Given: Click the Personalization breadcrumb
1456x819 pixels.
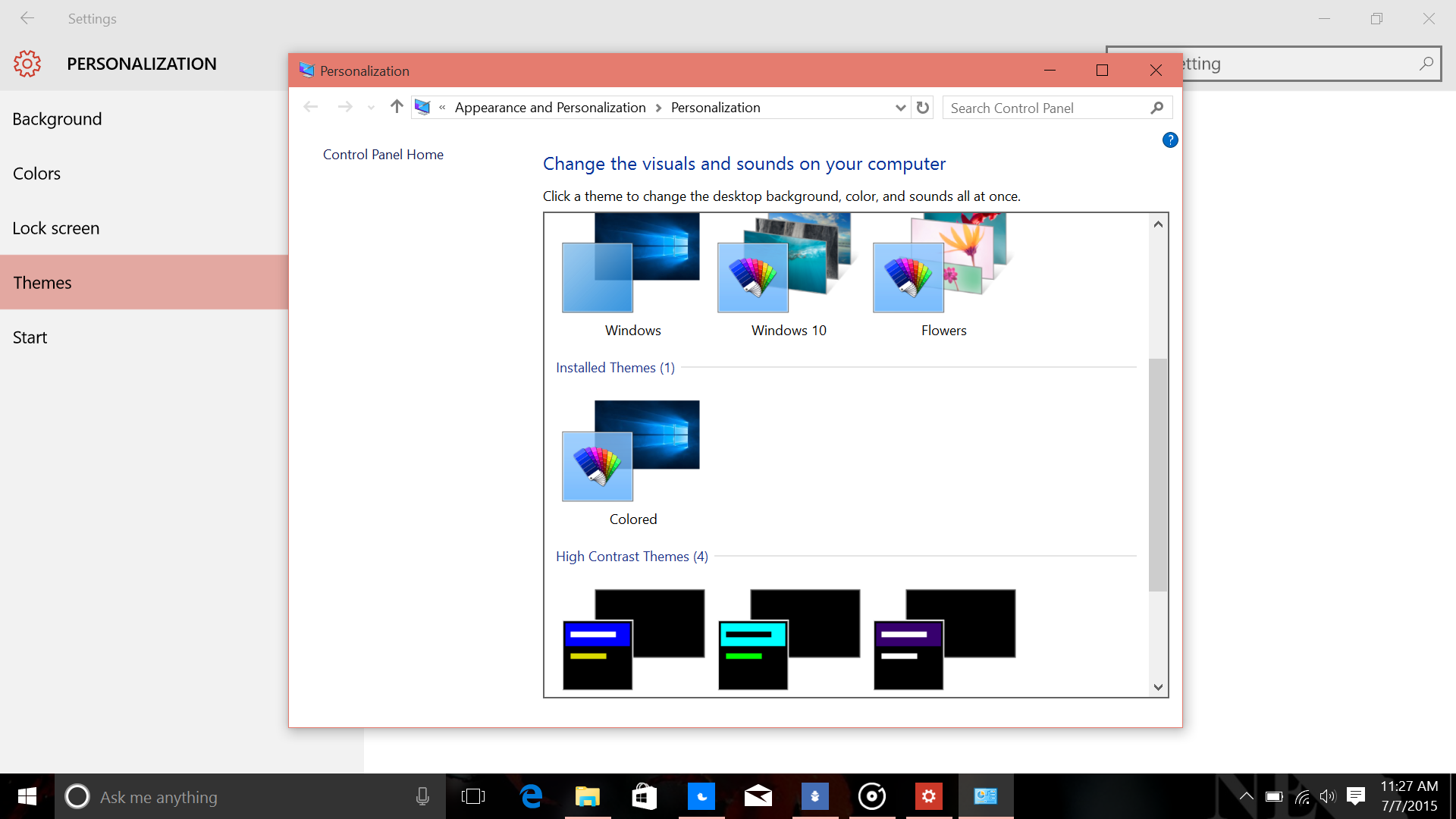Looking at the screenshot, I should point(715,108).
